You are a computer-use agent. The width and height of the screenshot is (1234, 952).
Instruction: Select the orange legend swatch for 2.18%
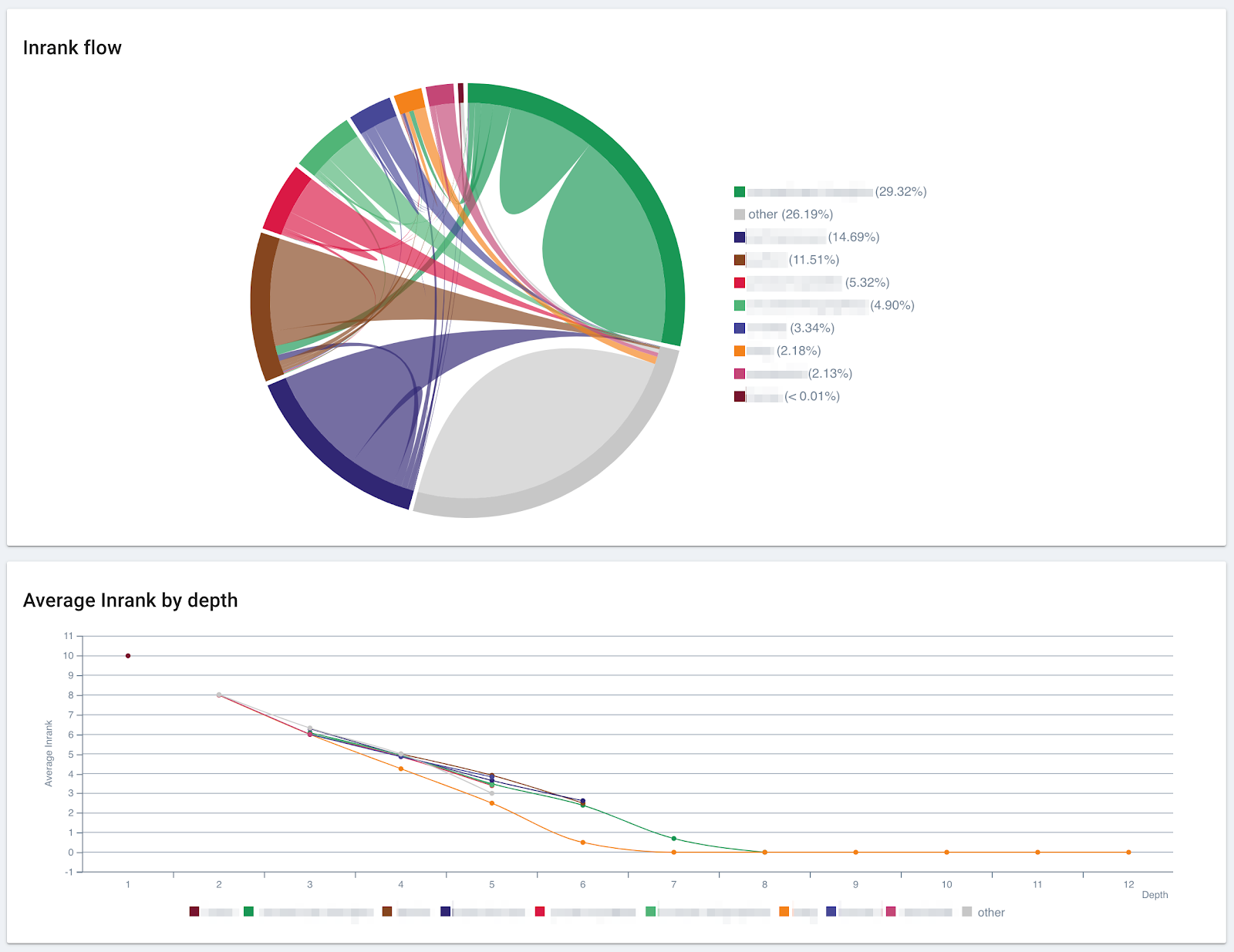tap(738, 350)
